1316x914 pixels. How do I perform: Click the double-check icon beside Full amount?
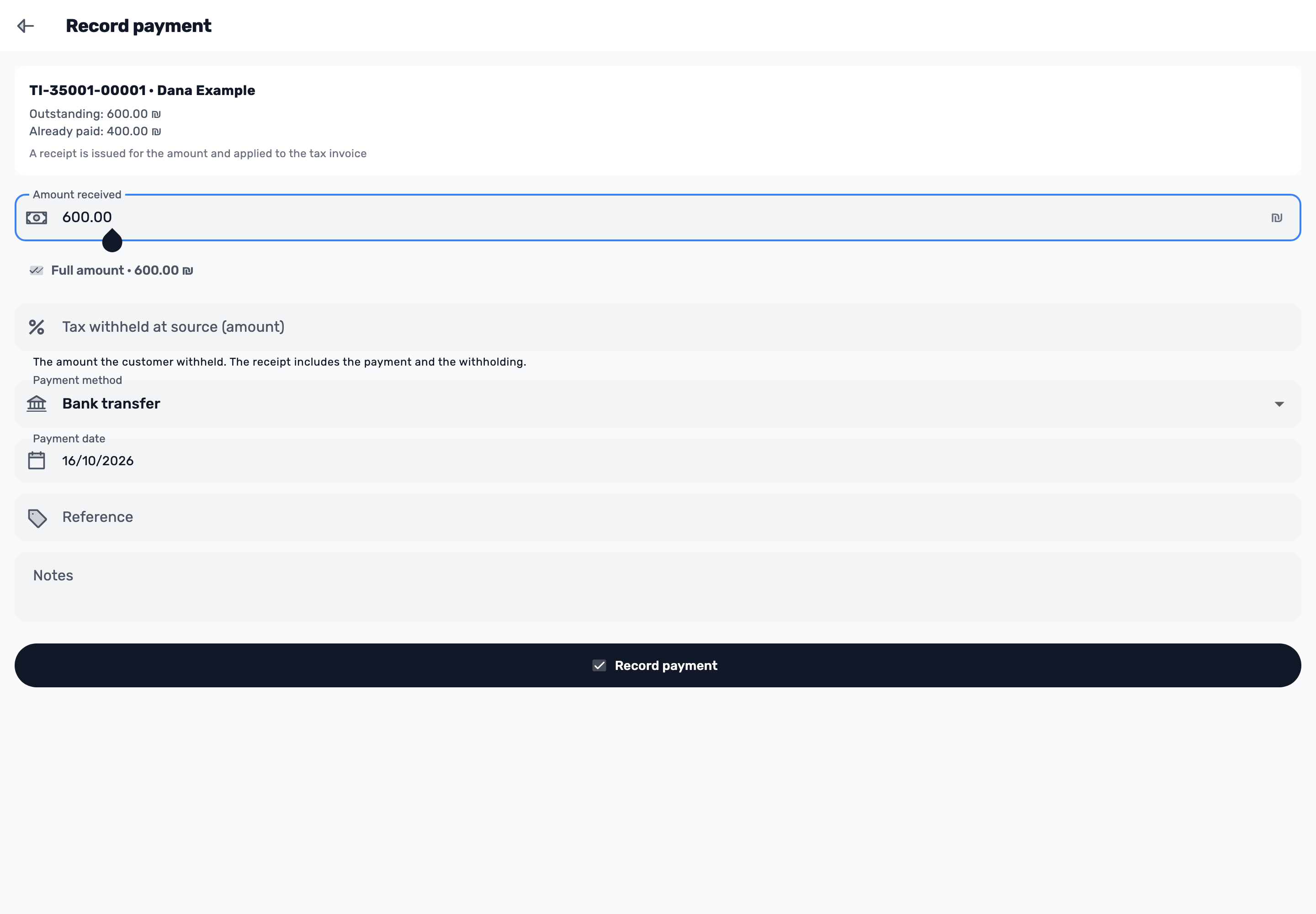pyautogui.click(x=36, y=270)
